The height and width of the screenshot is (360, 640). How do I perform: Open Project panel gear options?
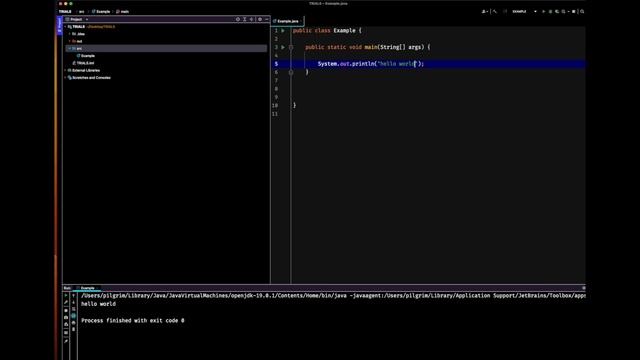260,19
